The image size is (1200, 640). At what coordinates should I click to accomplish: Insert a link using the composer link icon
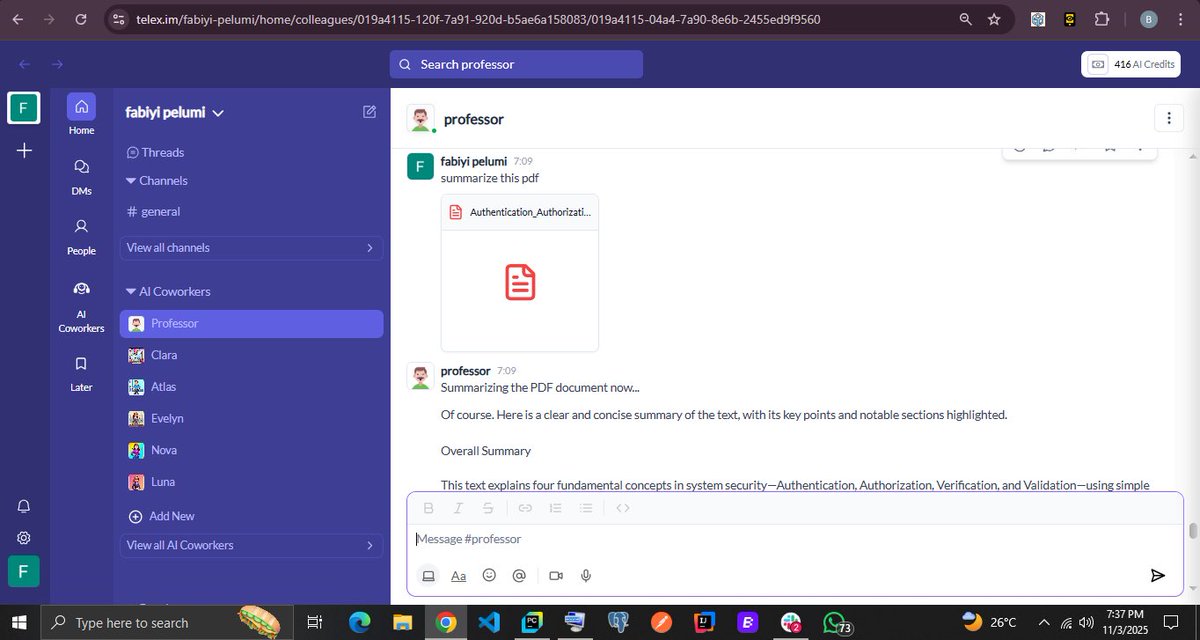click(x=525, y=507)
